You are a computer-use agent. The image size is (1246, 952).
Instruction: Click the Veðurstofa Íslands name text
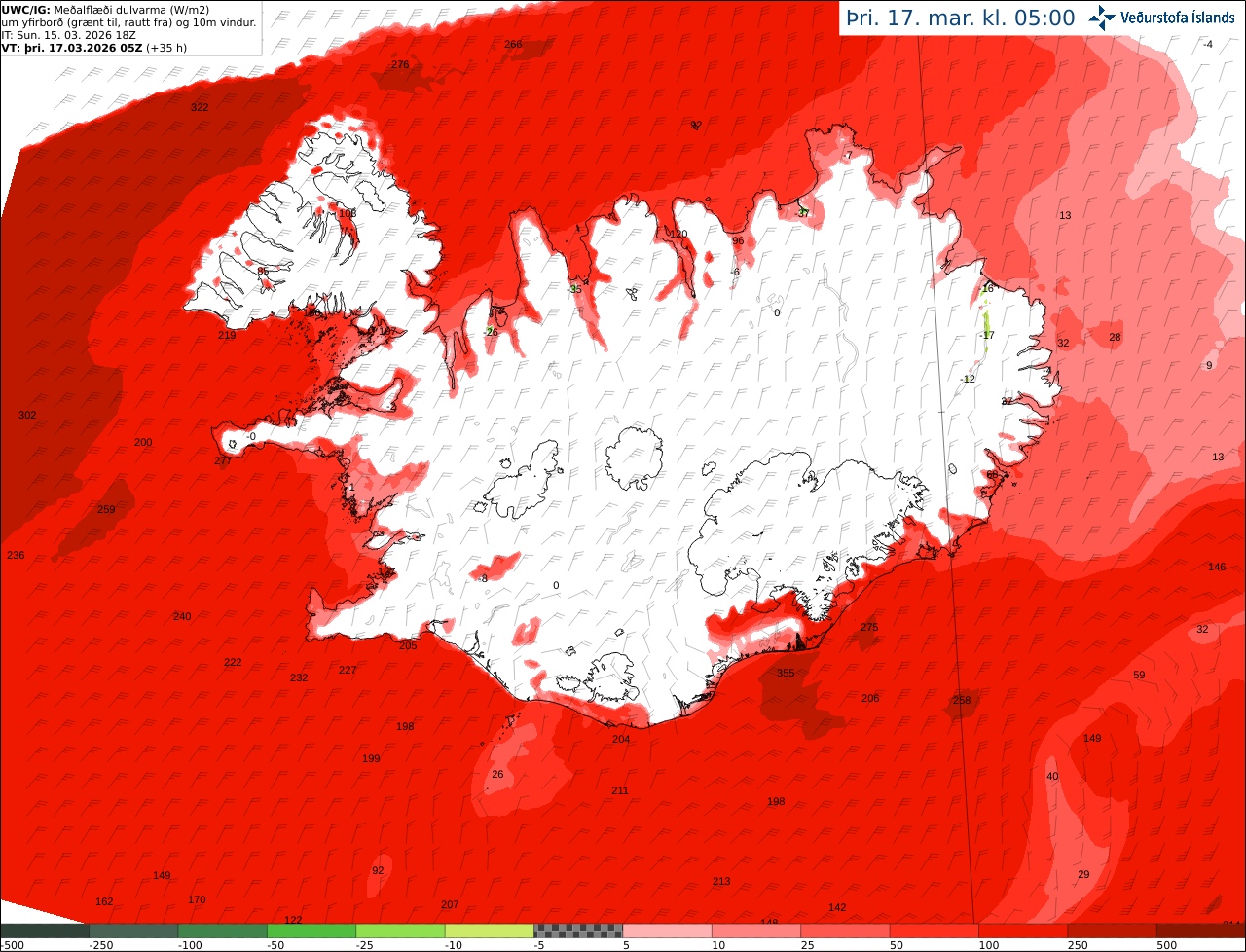tap(1178, 18)
